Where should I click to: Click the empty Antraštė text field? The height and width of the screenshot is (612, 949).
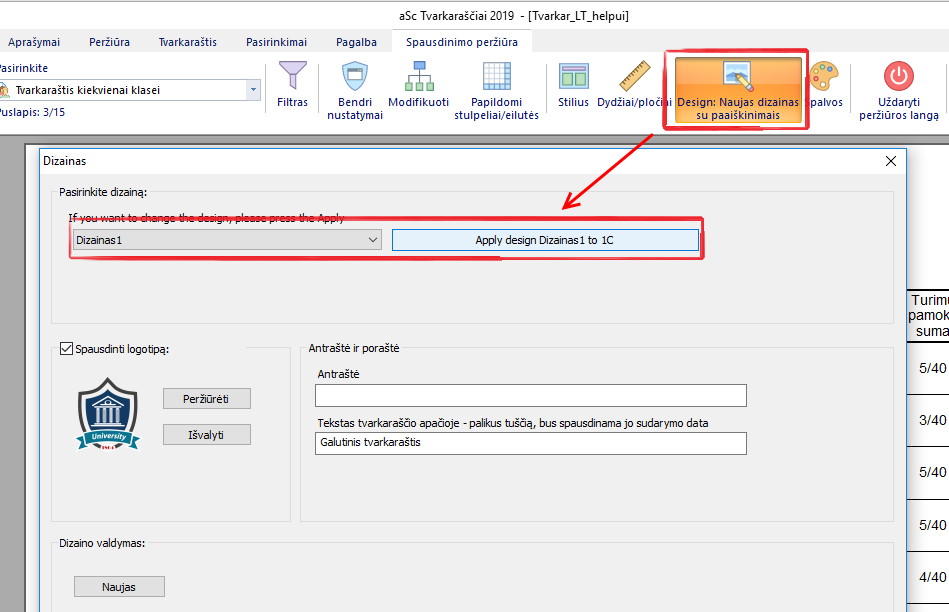[x=531, y=396]
